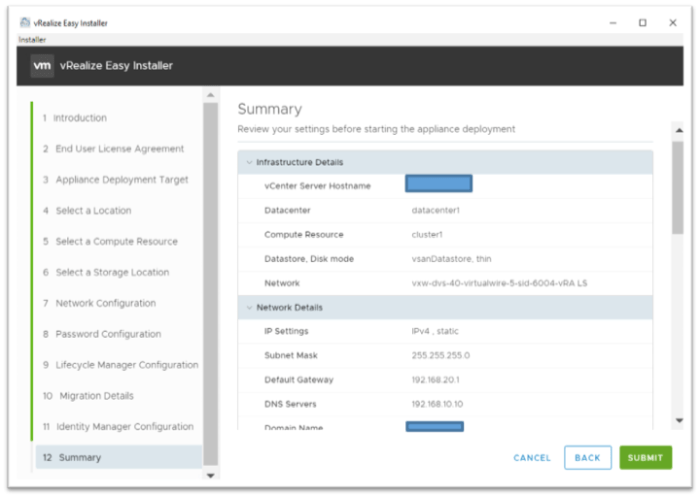
Task: Open the Installer menu
Action: [33, 39]
